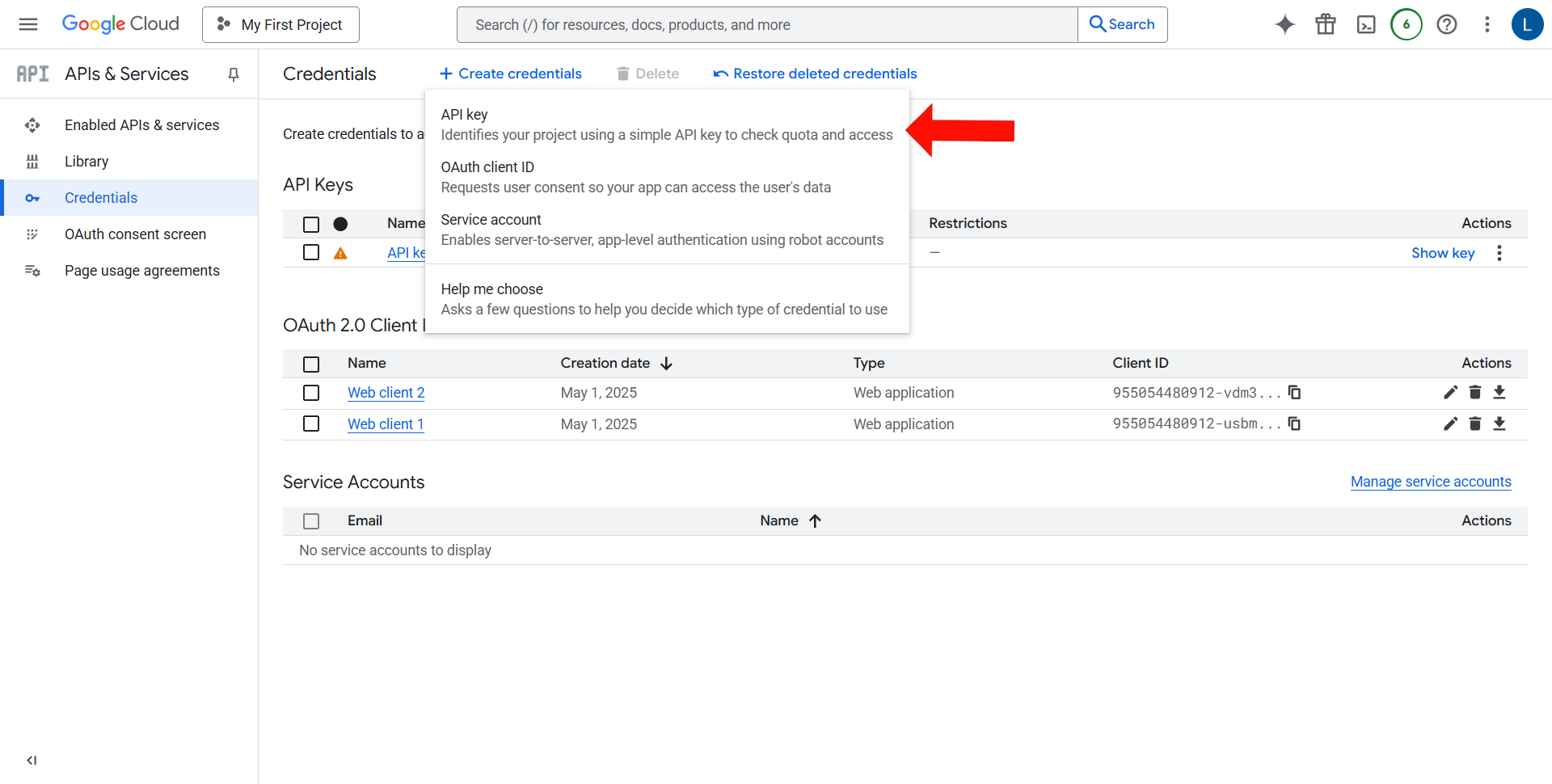Sort service accounts by Name arrow
The height and width of the screenshot is (784, 1552).
coord(815,521)
